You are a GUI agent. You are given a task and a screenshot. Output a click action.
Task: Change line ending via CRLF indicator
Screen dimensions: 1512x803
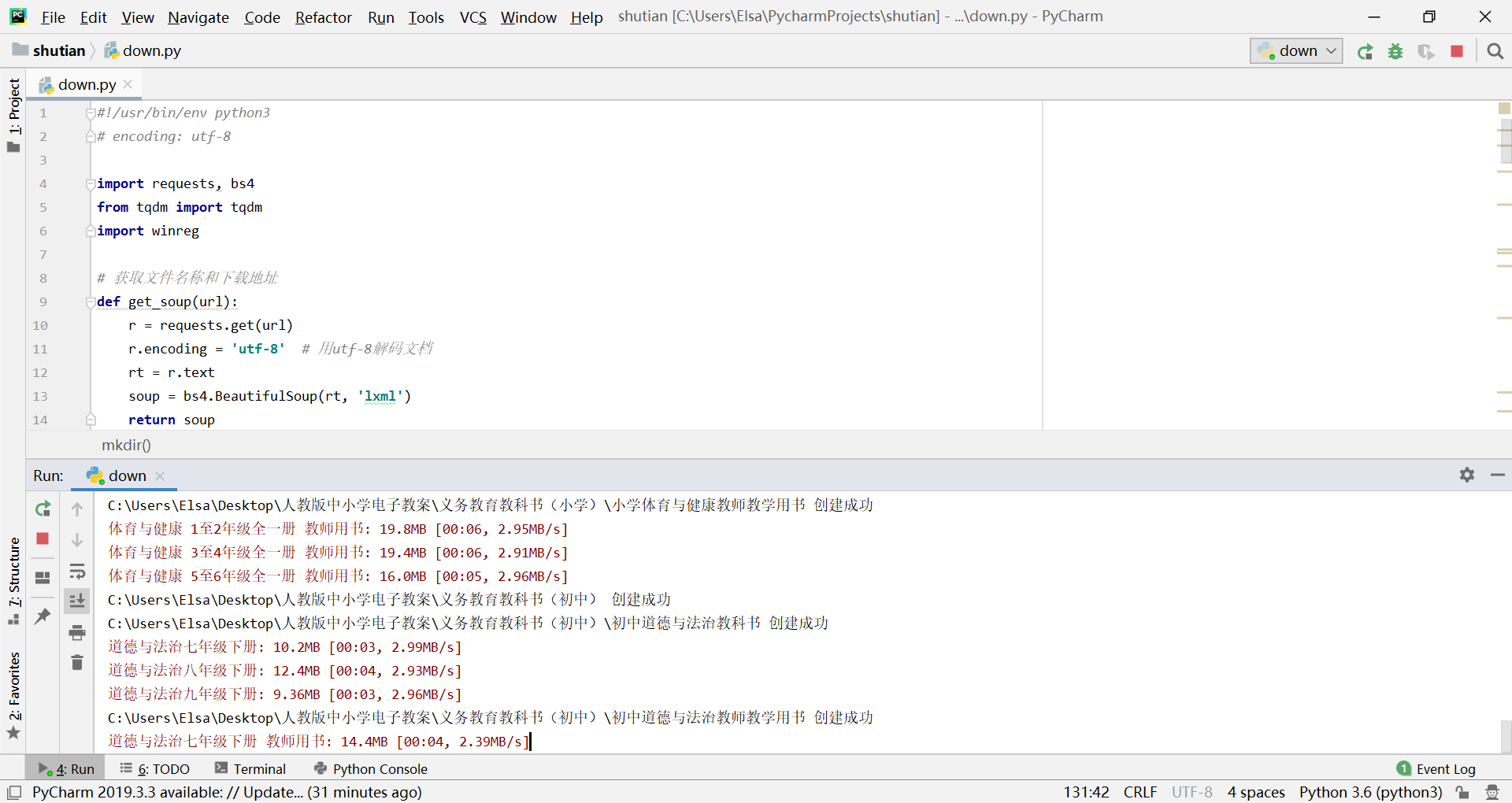point(1140,792)
